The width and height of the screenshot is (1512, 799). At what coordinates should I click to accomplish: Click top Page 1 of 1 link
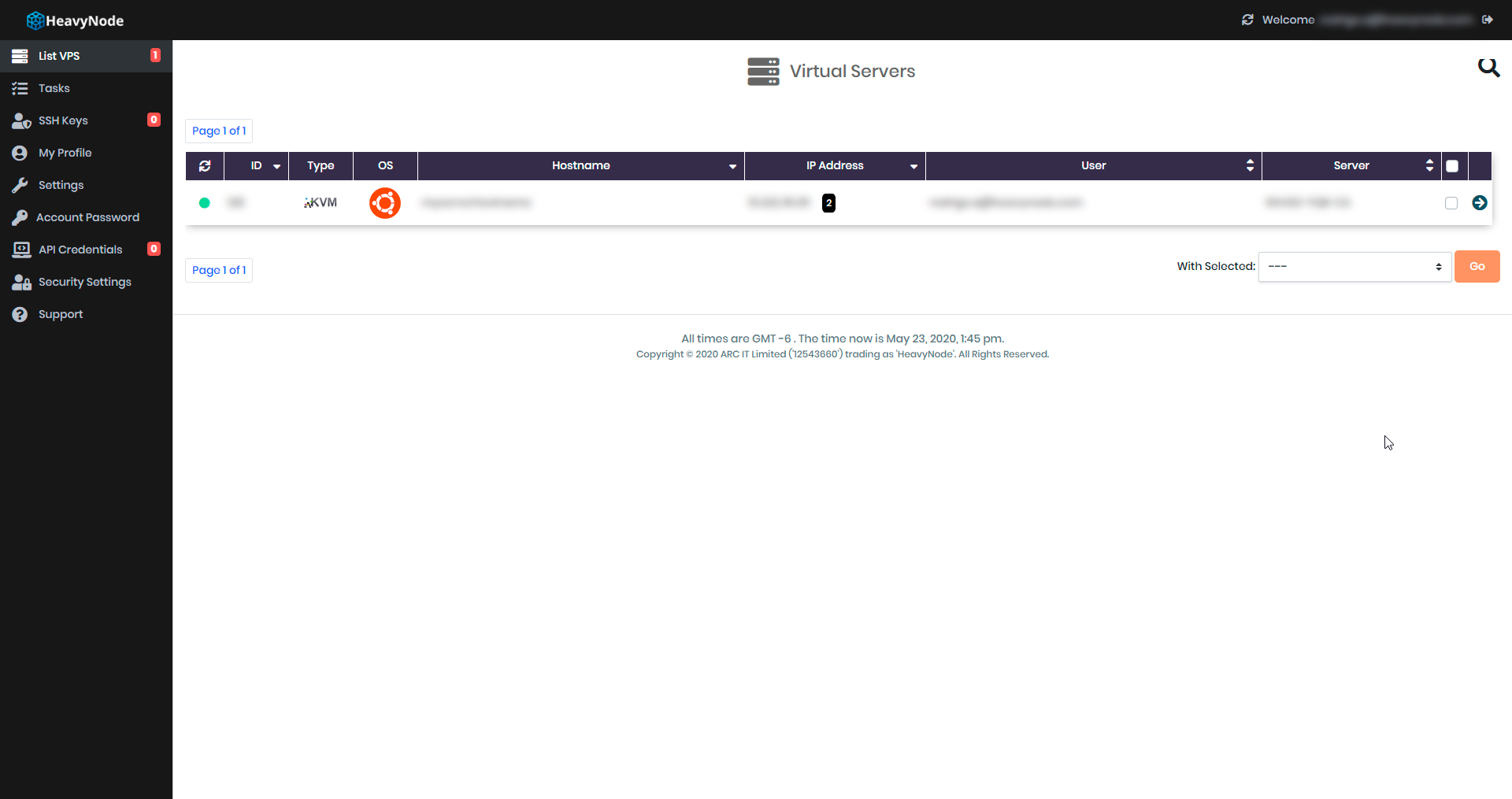click(x=219, y=131)
